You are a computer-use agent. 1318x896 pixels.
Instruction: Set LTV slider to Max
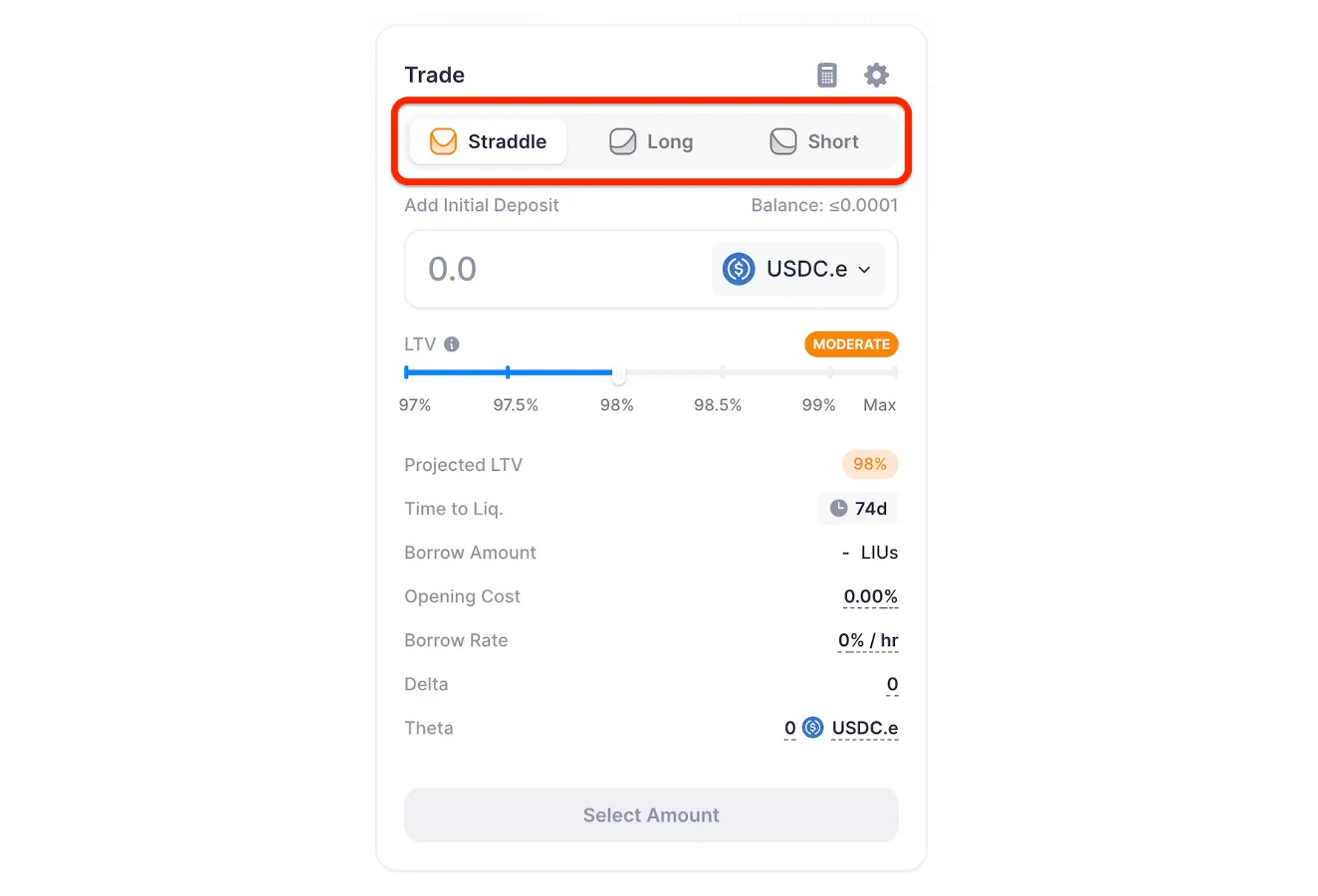[x=895, y=372]
